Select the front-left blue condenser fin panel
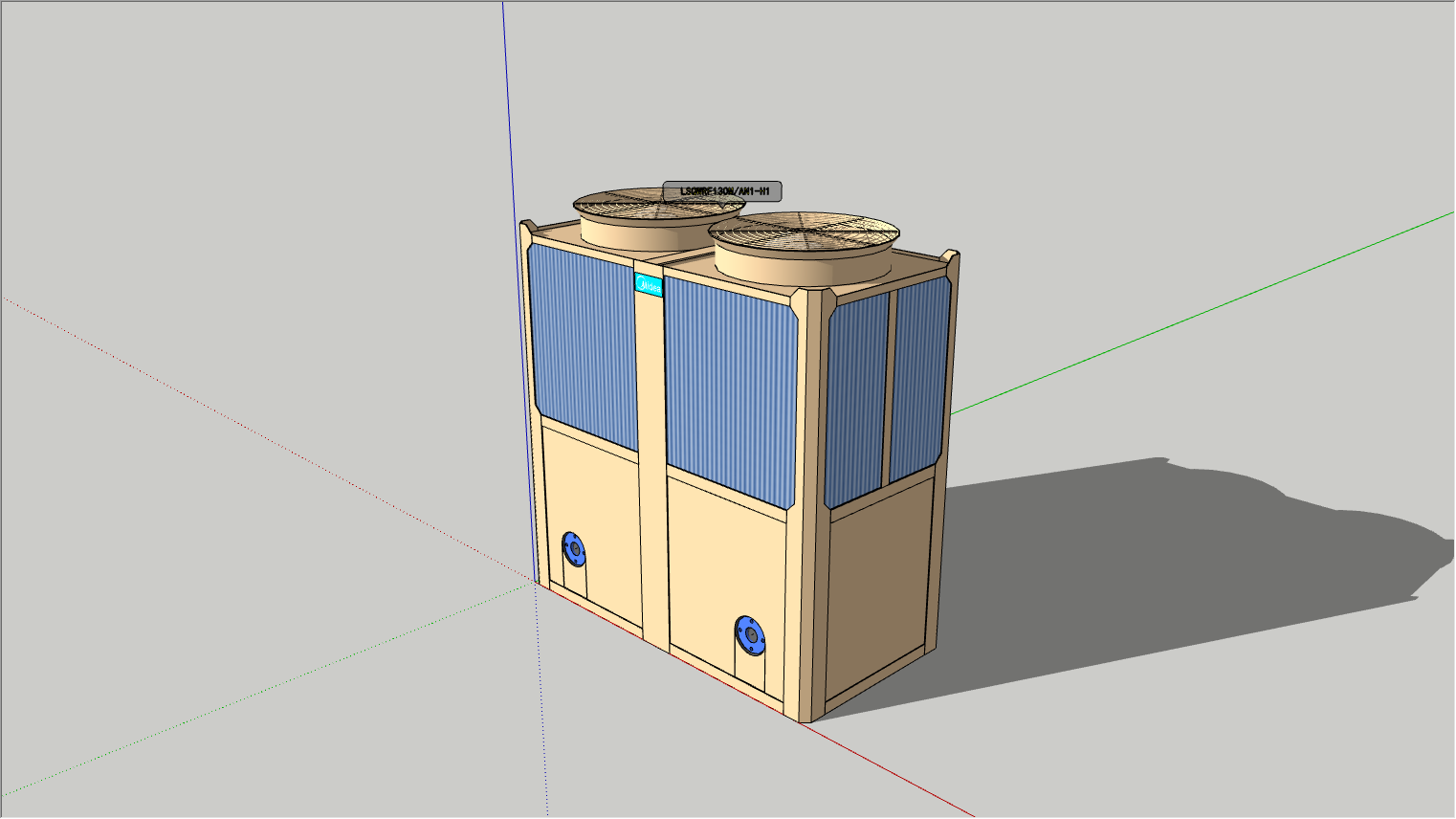The width and height of the screenshot is (1456, 819). [582, 344]
